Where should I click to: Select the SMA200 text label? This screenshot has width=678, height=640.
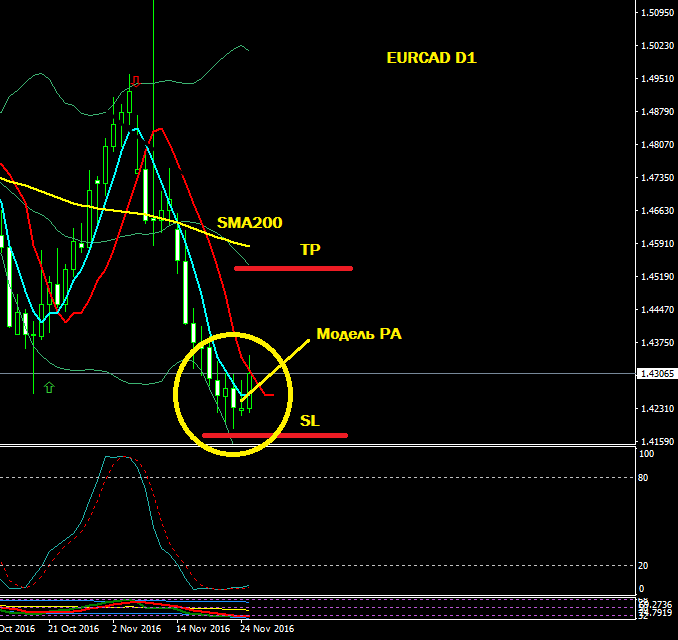pyautogui.click(x=249, y=223)
